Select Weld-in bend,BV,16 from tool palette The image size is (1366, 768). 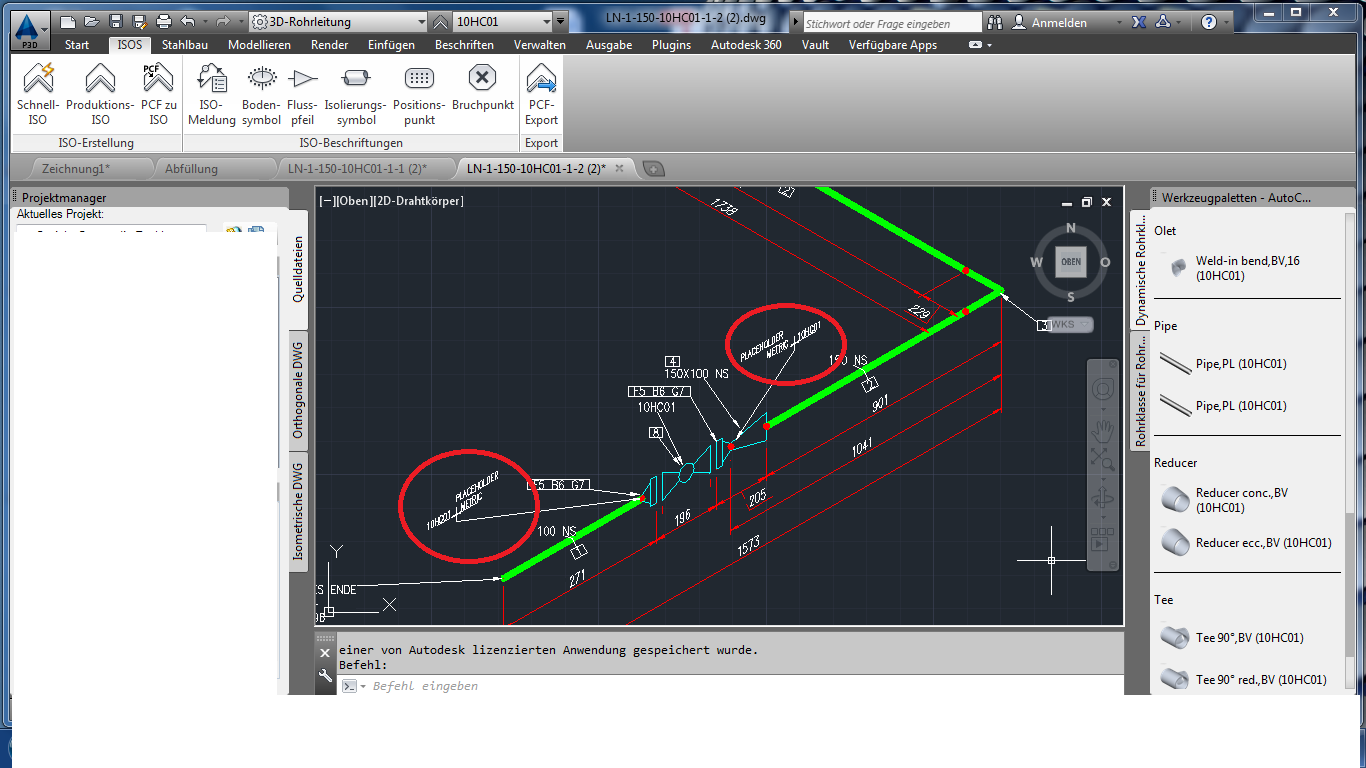pyautogui.click(x=1247, y=268)
